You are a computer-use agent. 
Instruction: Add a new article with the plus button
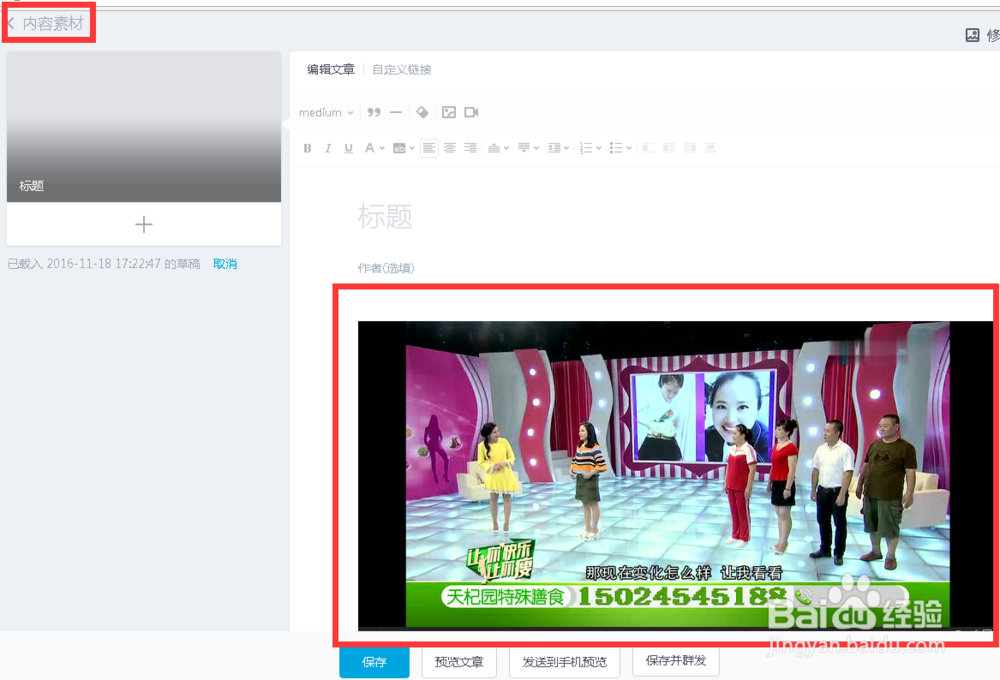pyautogui.click(x=144, y=225)
